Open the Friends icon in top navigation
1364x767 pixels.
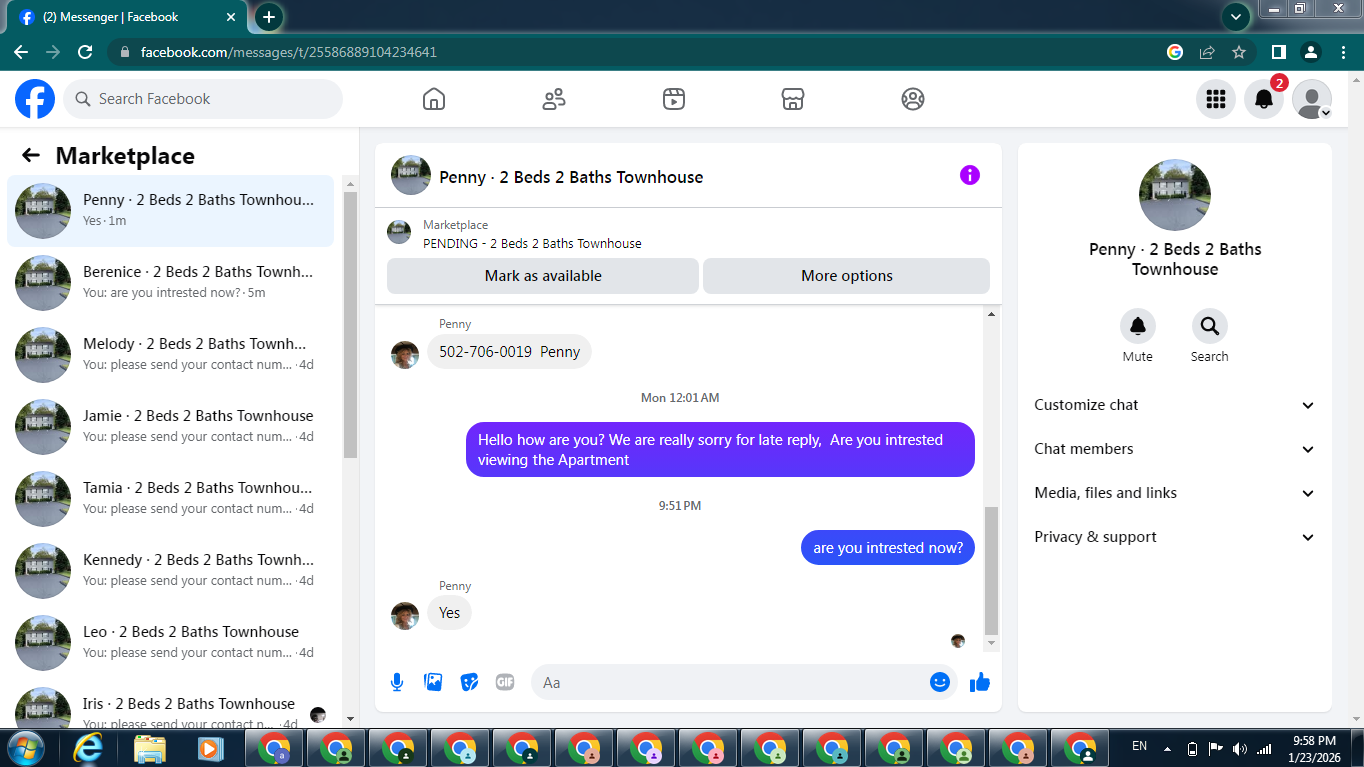pos(554,99)
